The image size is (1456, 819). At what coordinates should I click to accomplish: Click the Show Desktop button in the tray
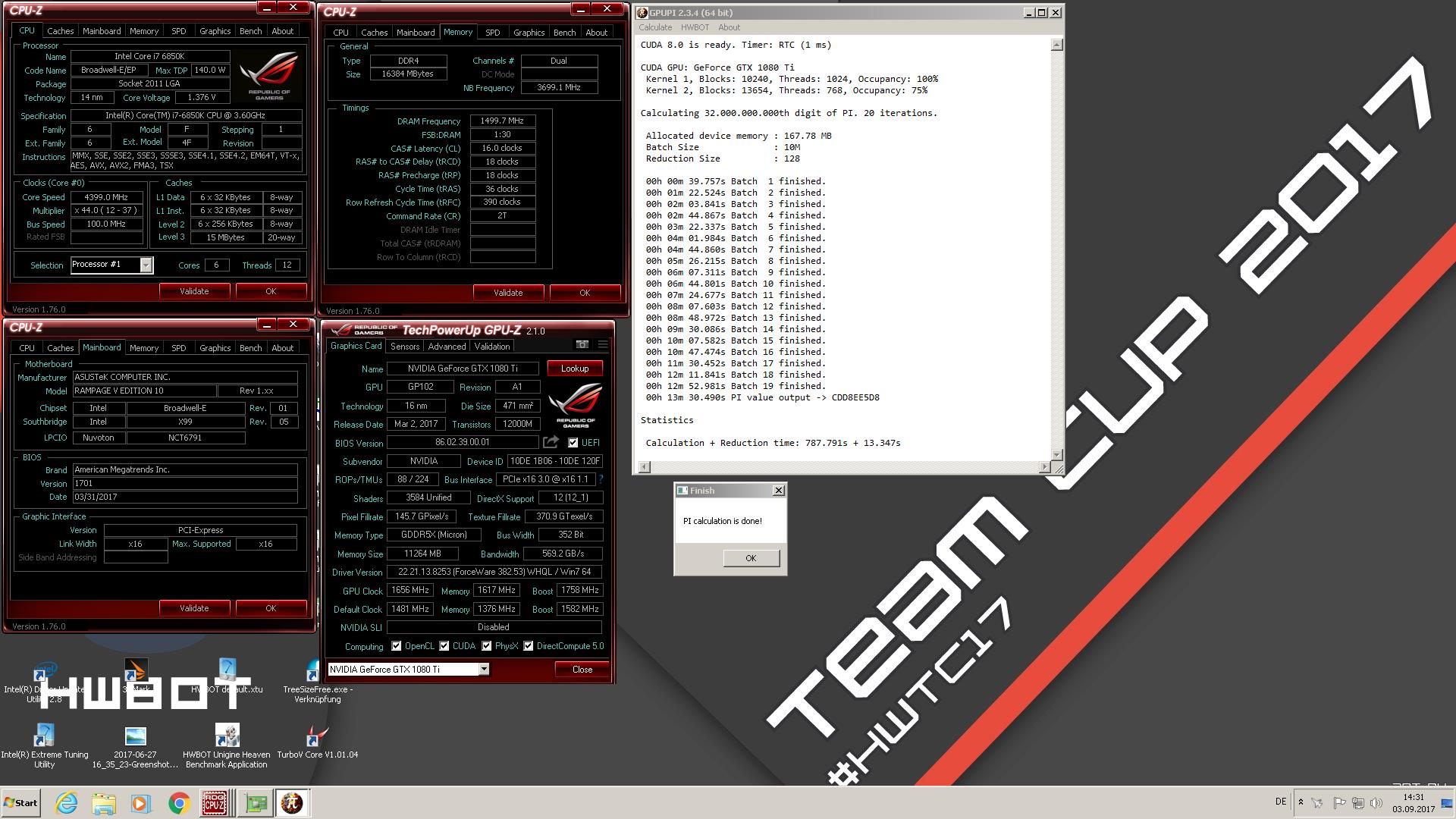point(1447,803)
